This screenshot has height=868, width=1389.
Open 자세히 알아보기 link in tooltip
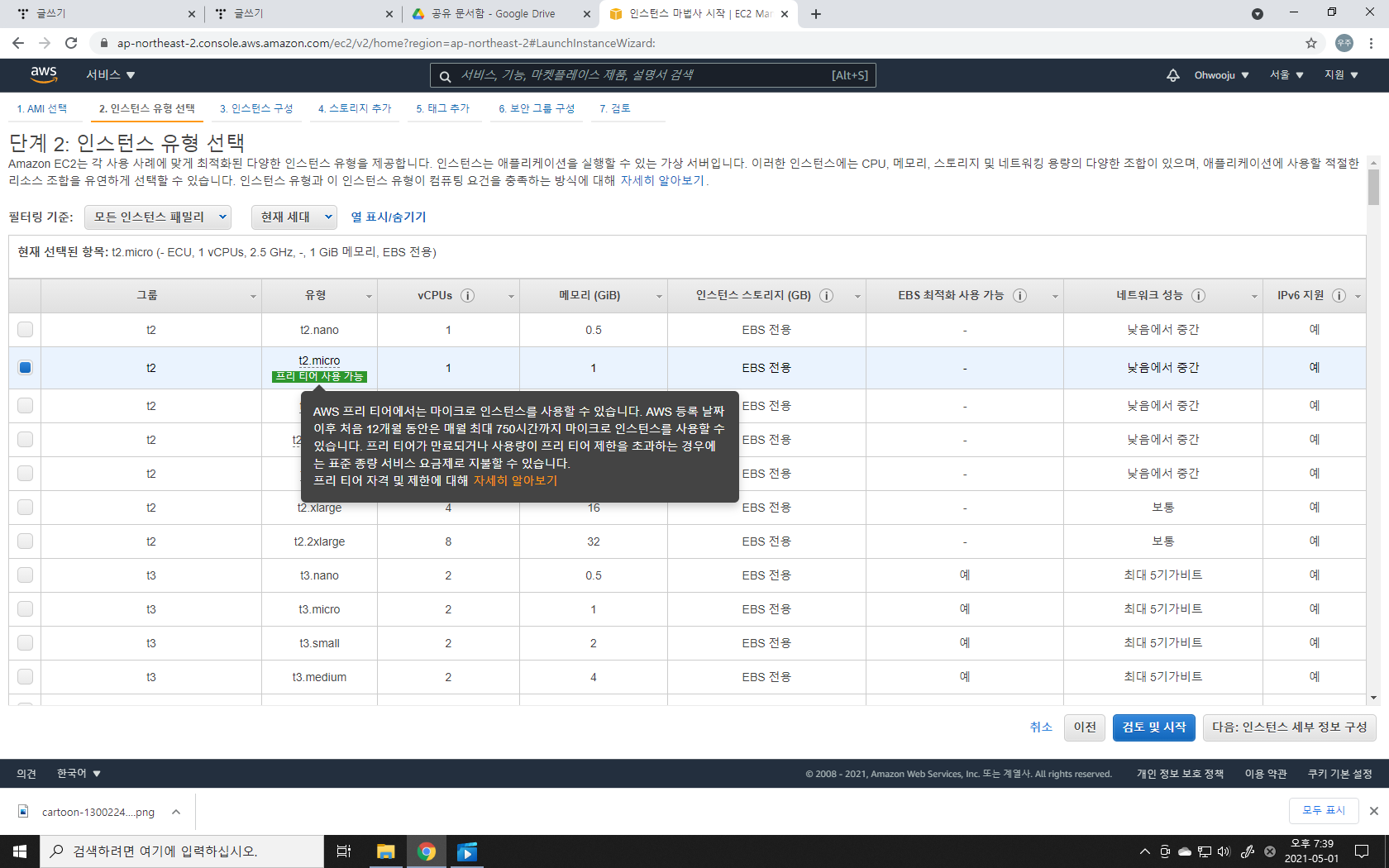pos(515,480)
